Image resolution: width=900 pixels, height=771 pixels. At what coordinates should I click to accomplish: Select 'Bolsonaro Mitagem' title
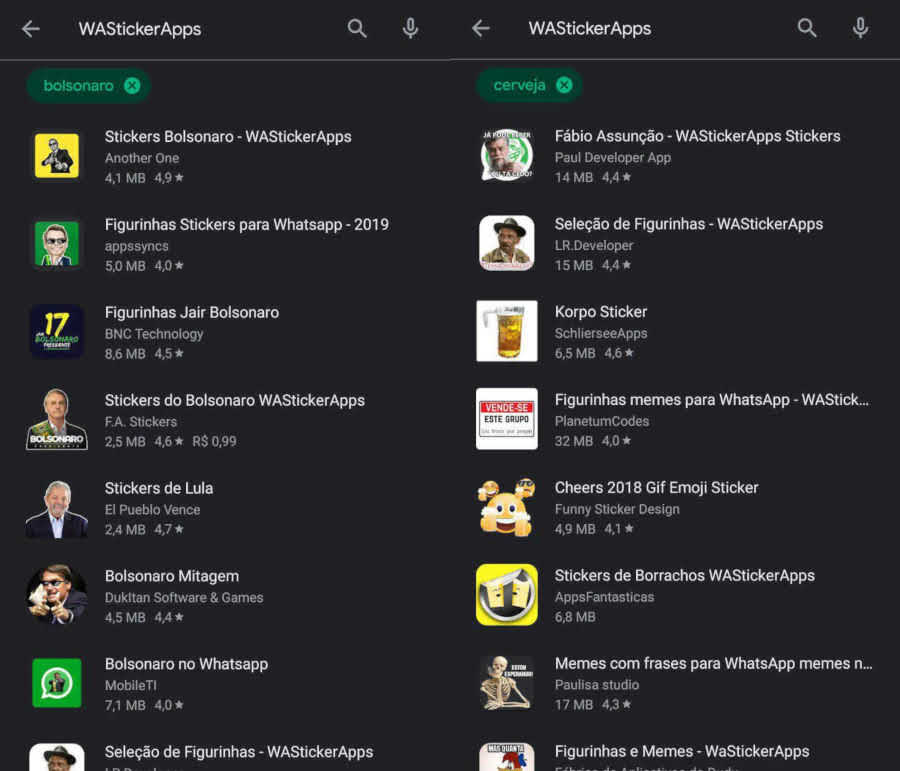tap(172, 576)
